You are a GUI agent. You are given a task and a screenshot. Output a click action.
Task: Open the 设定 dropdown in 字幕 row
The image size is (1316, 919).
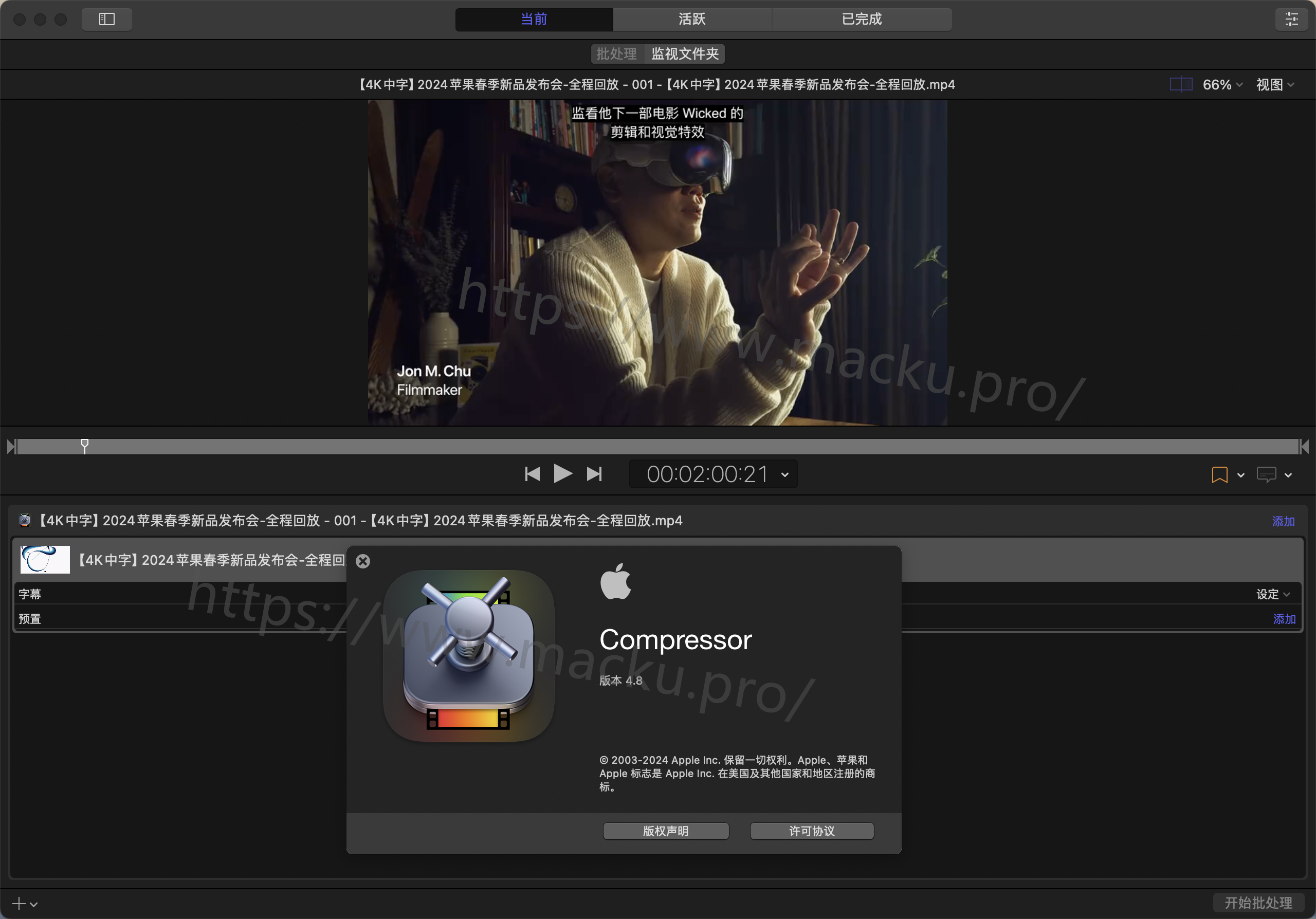click(1272, 594)
